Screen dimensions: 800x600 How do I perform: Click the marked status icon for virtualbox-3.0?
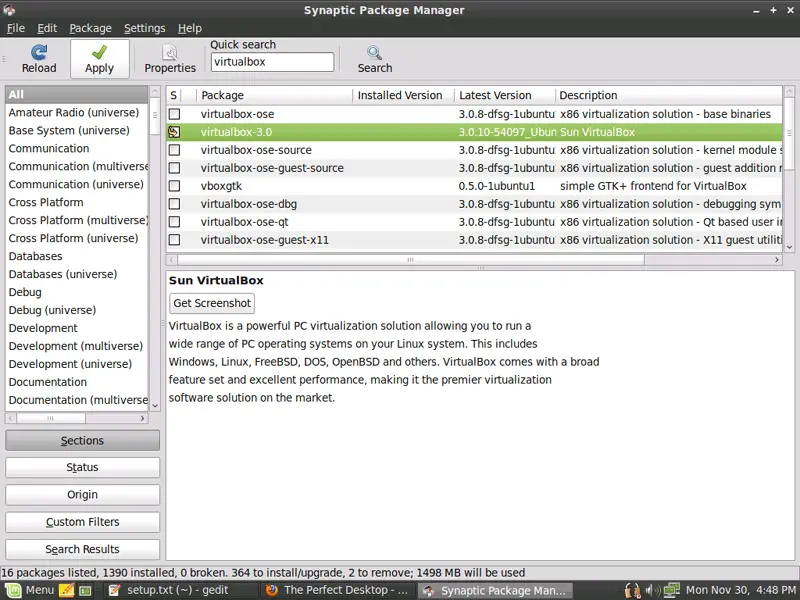point(174,132)
